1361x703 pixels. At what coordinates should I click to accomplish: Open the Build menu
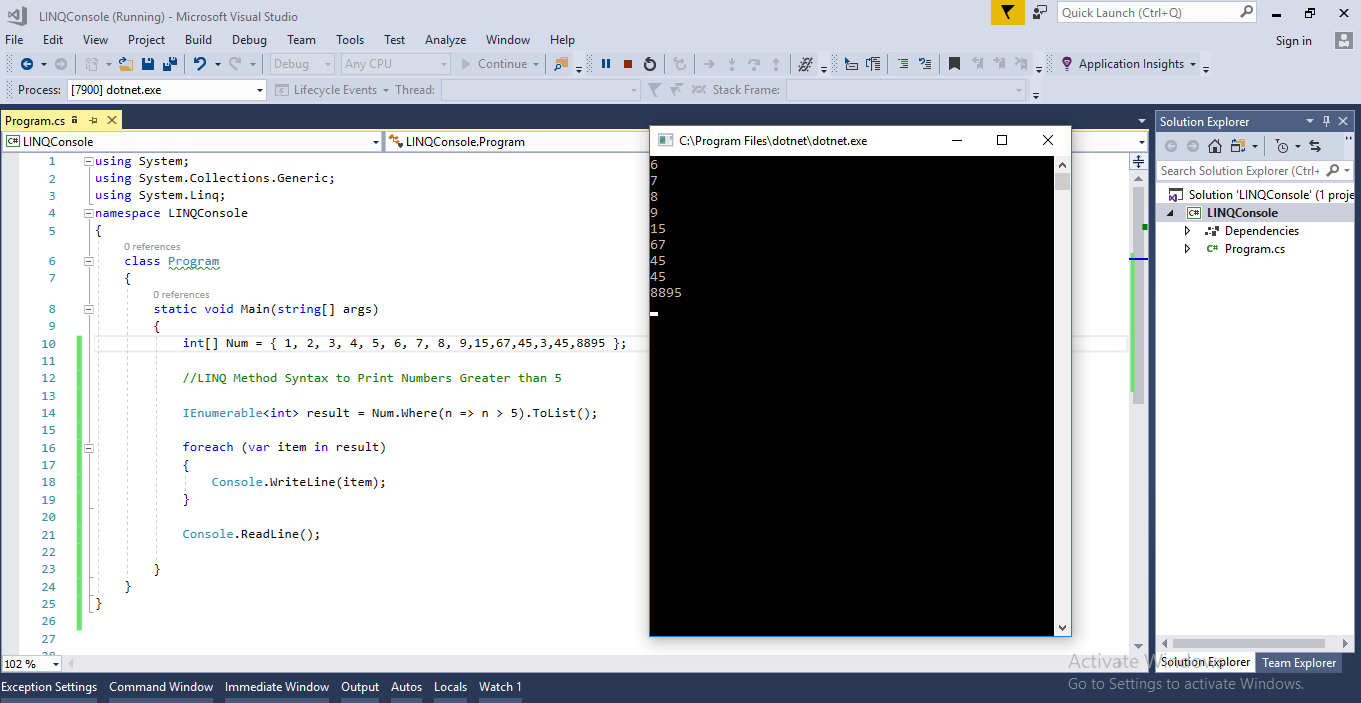point(198,40)
